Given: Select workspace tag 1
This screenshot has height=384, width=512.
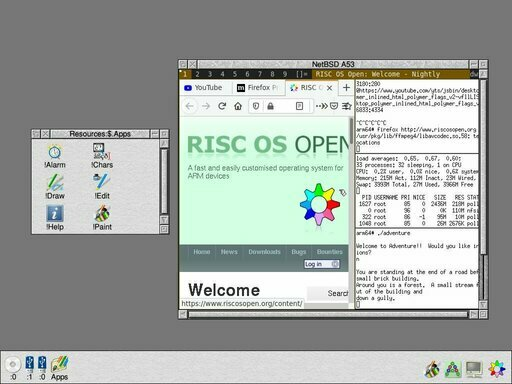Looking at the screenshot, I should coord(185,74).
